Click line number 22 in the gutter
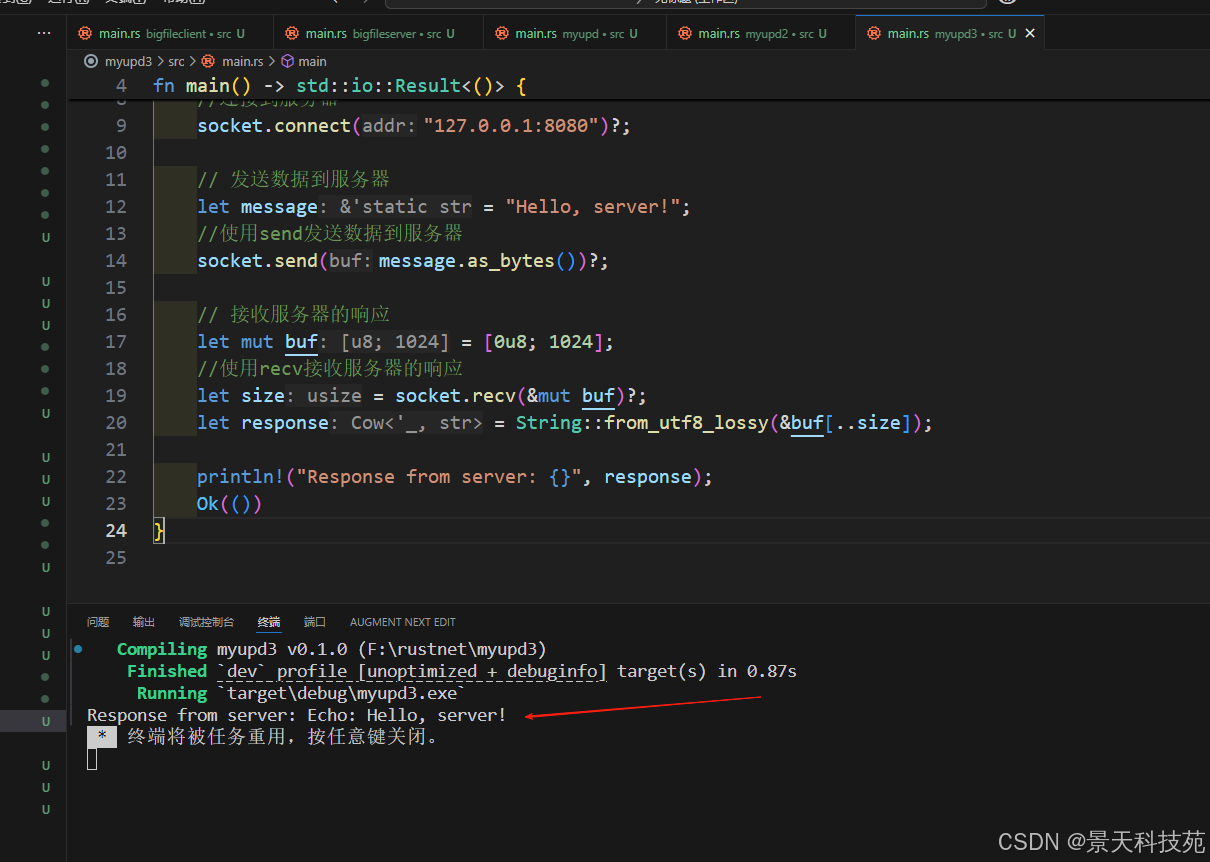The image size is (1210, 862). (116, 477)
